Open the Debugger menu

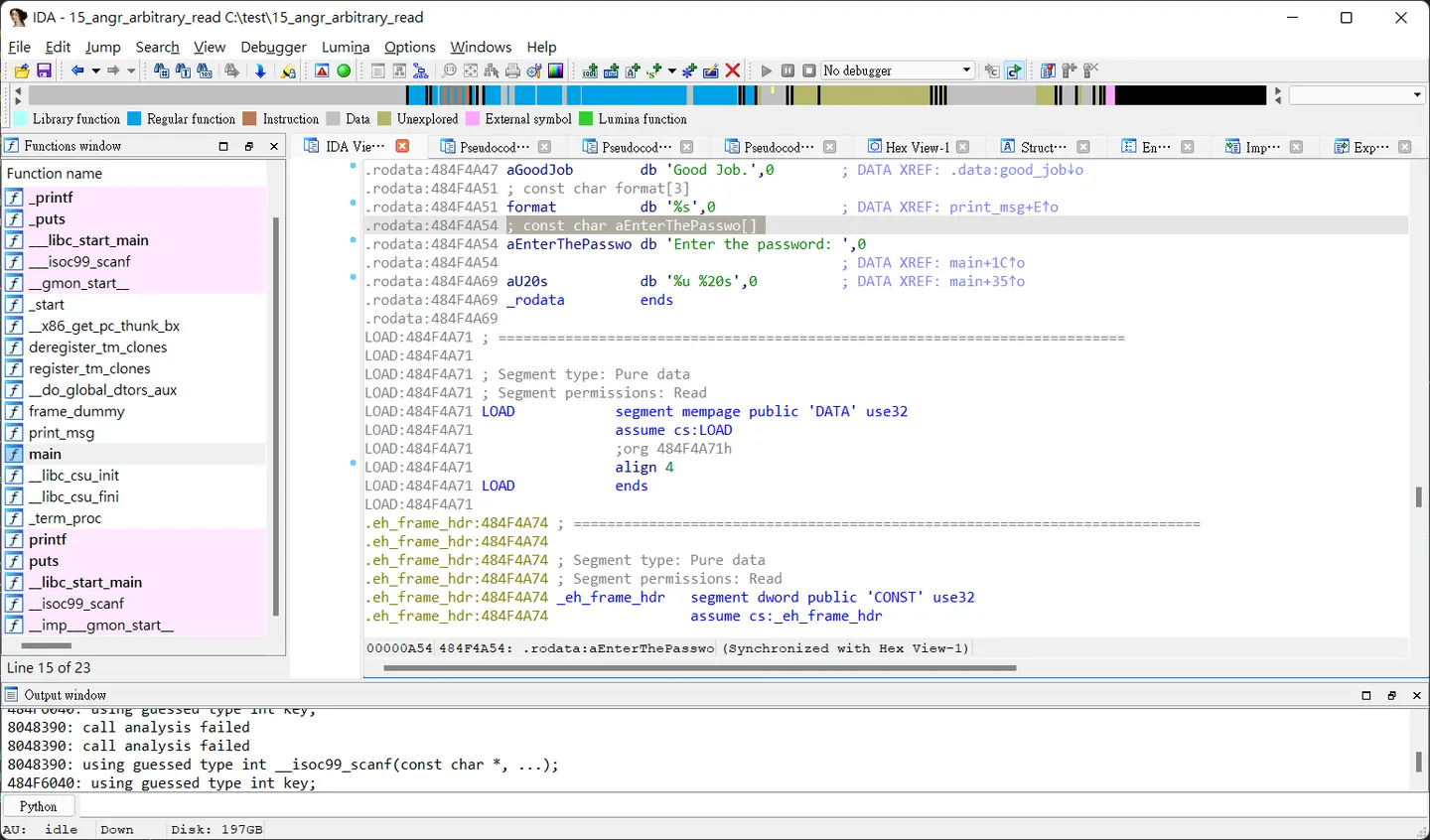(273, 47)
